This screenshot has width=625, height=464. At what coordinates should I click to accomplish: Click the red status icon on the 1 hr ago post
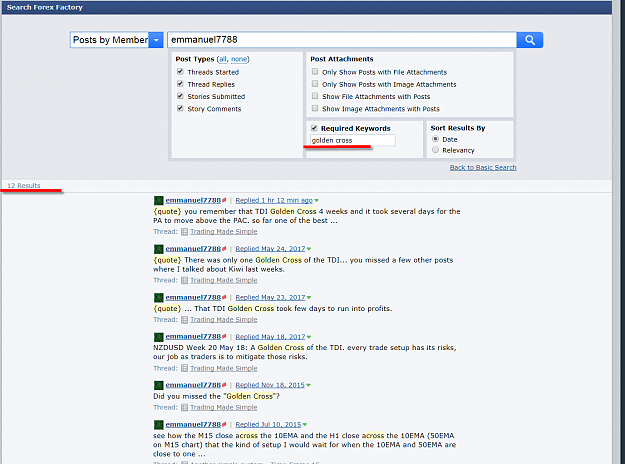click(x=224, y=200)
